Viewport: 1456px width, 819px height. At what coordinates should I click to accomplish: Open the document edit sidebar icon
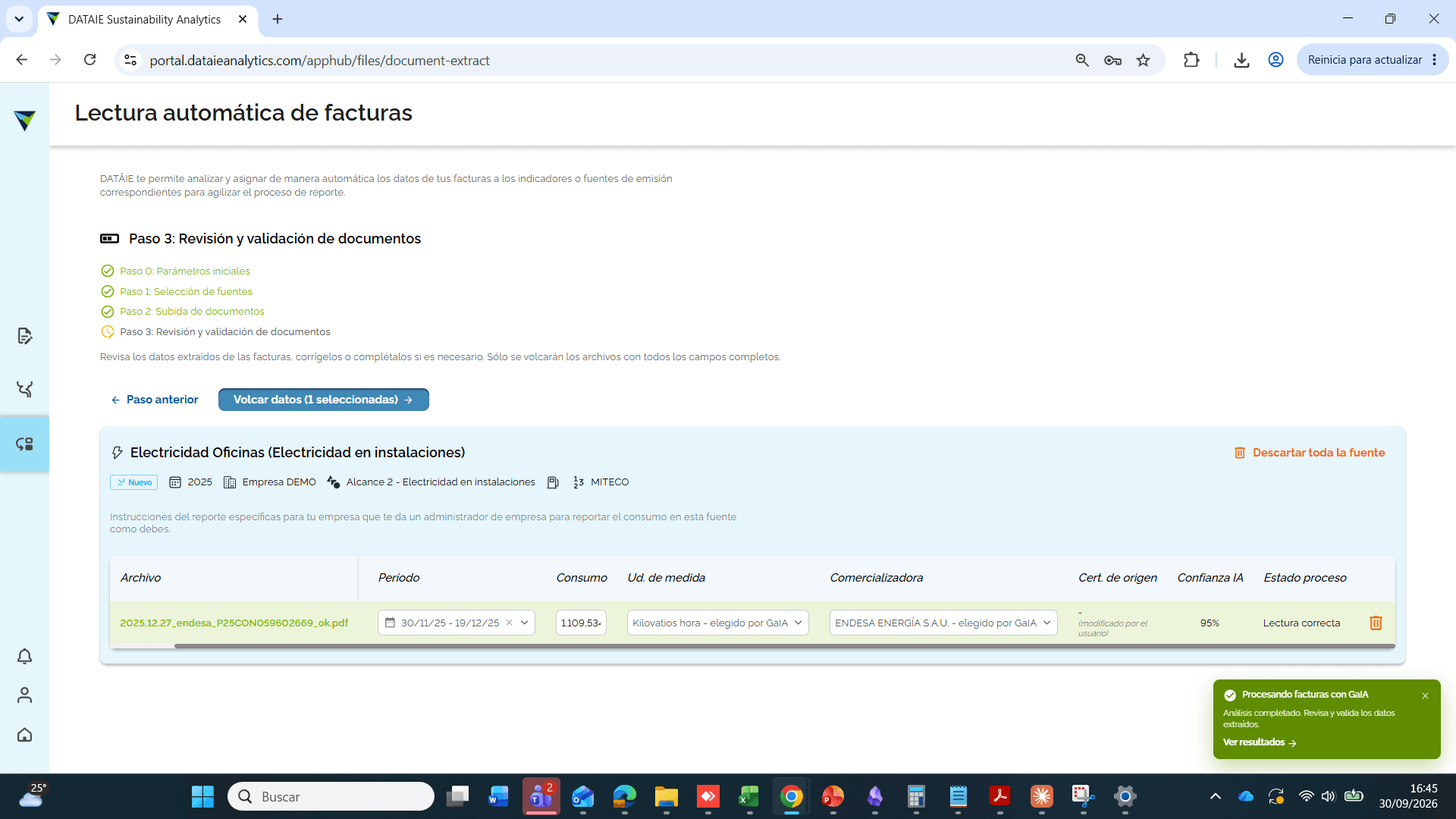pos(24,336)
